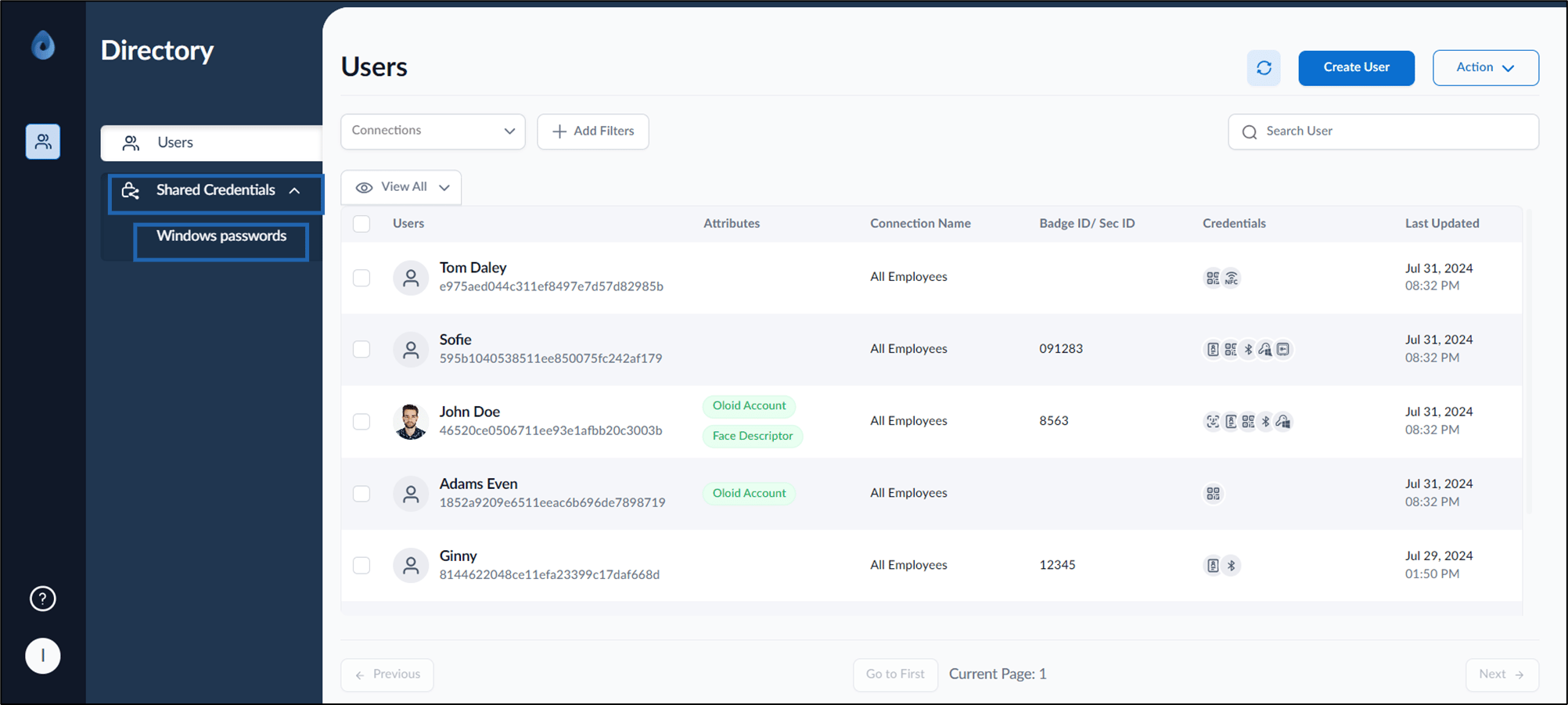The height and width of the screenshot is (705, 1568).
Task: Expand the View All dropdown
Action: [x=401, y=187]
